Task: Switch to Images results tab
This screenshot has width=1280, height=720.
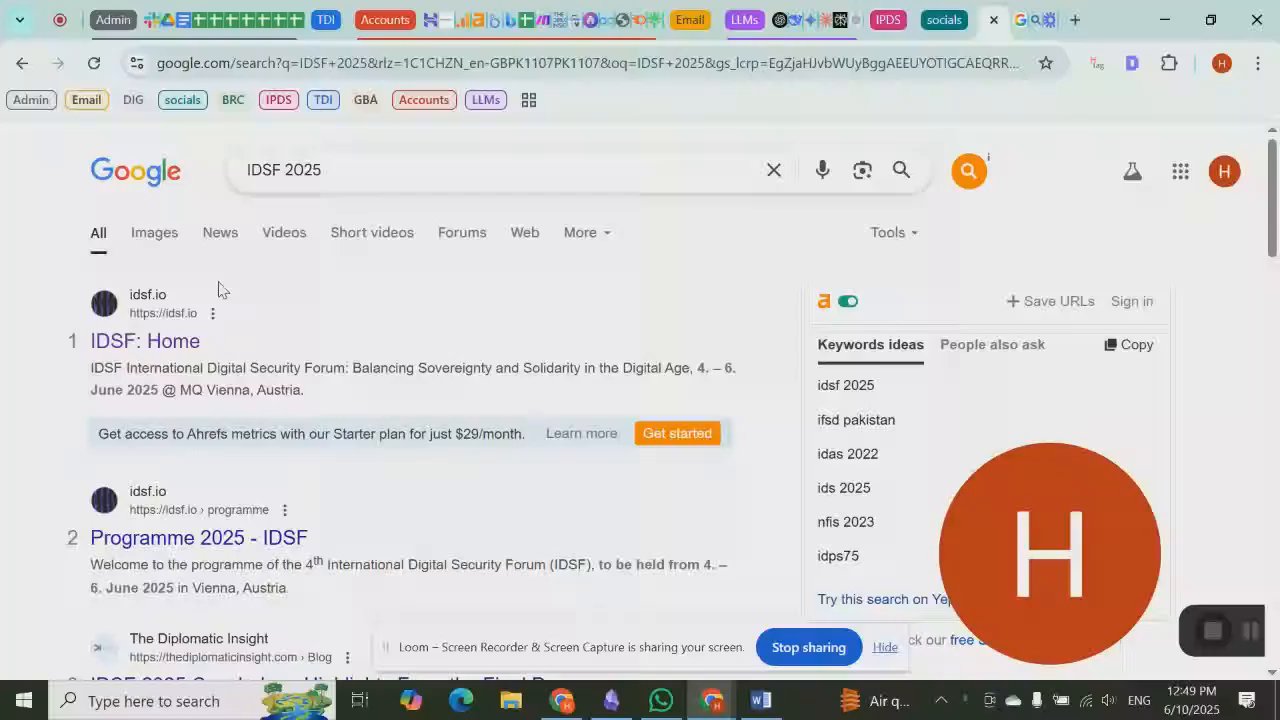Action: coord(154,232)
